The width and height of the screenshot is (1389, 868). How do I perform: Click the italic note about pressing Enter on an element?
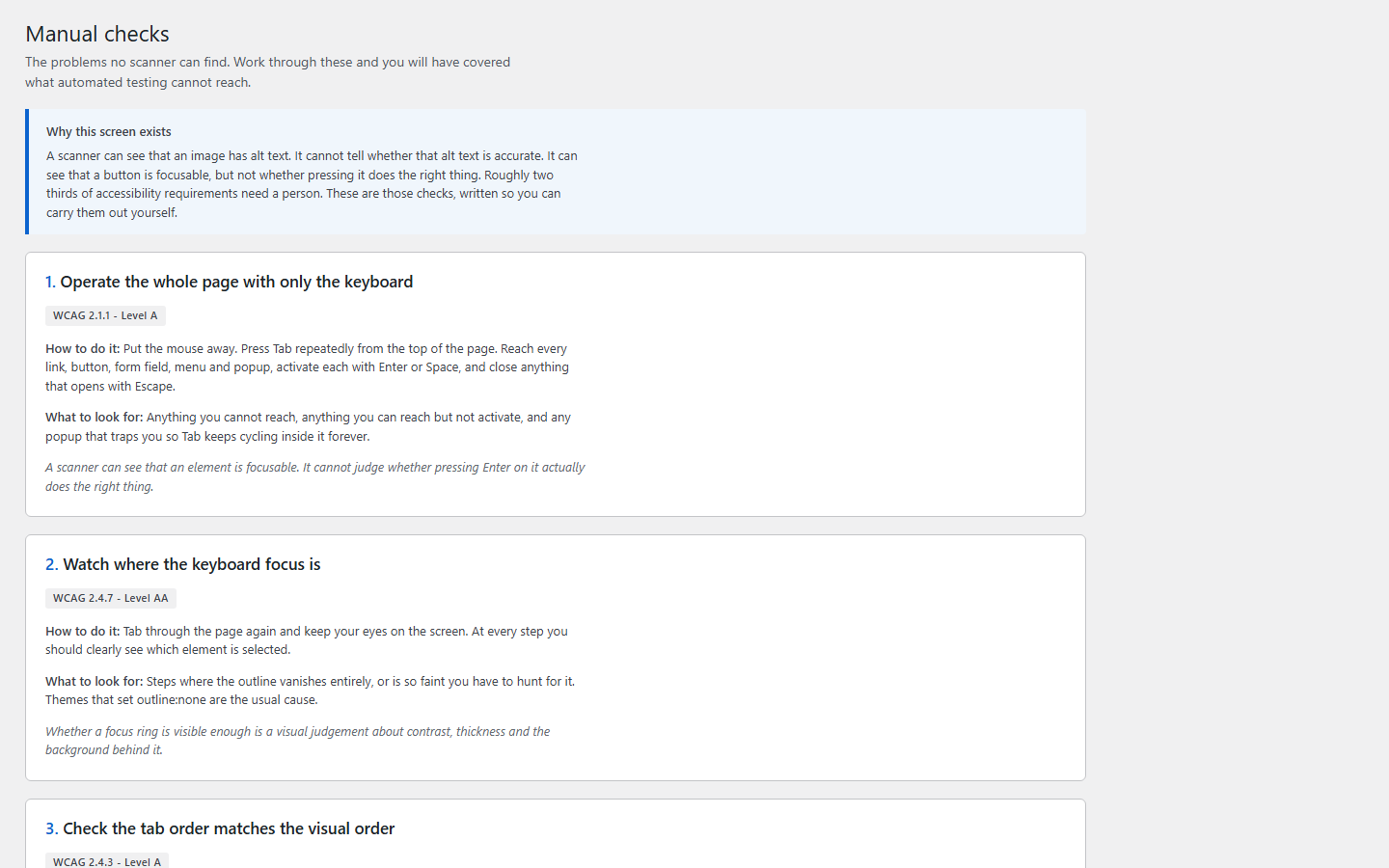click(315, 477)
